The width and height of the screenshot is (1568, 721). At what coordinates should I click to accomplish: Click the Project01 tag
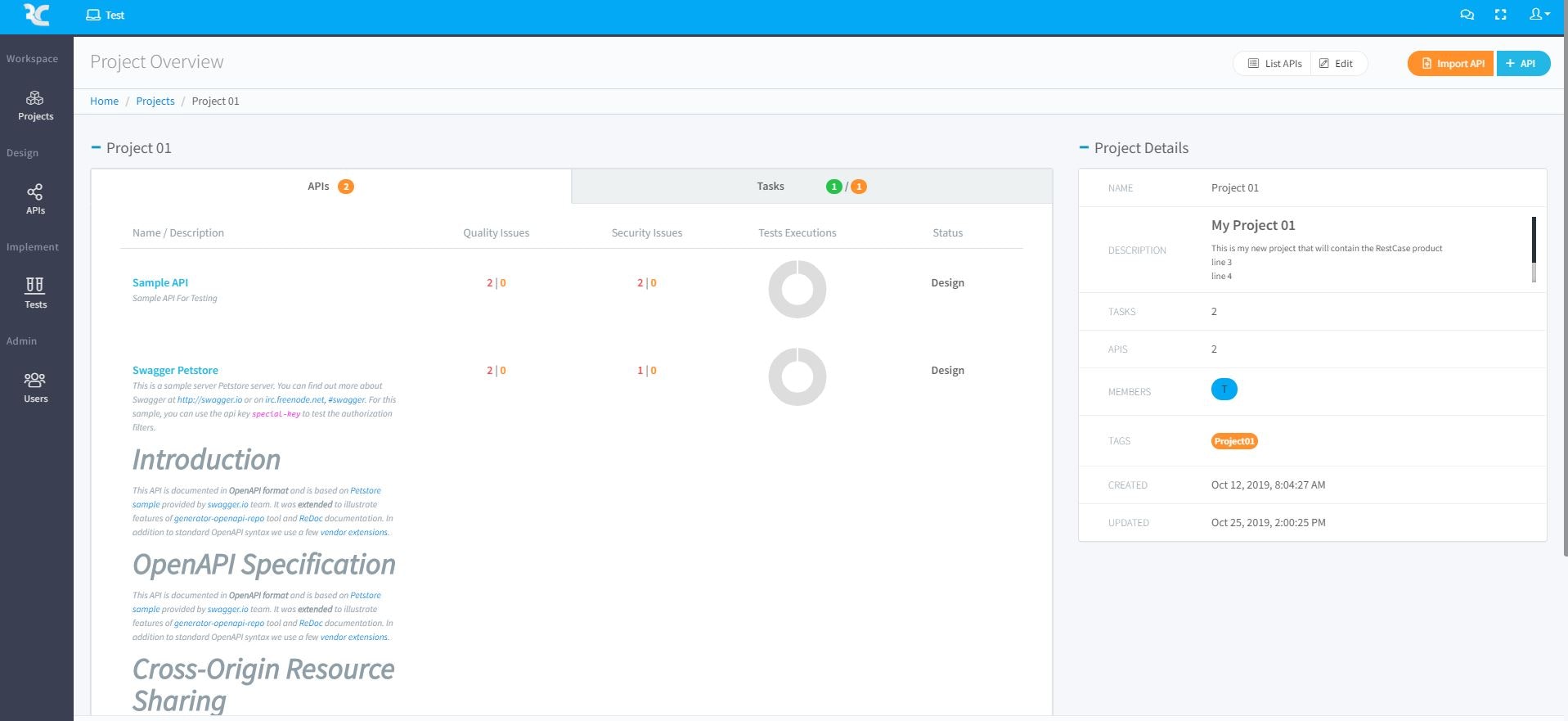[1234, 441]
